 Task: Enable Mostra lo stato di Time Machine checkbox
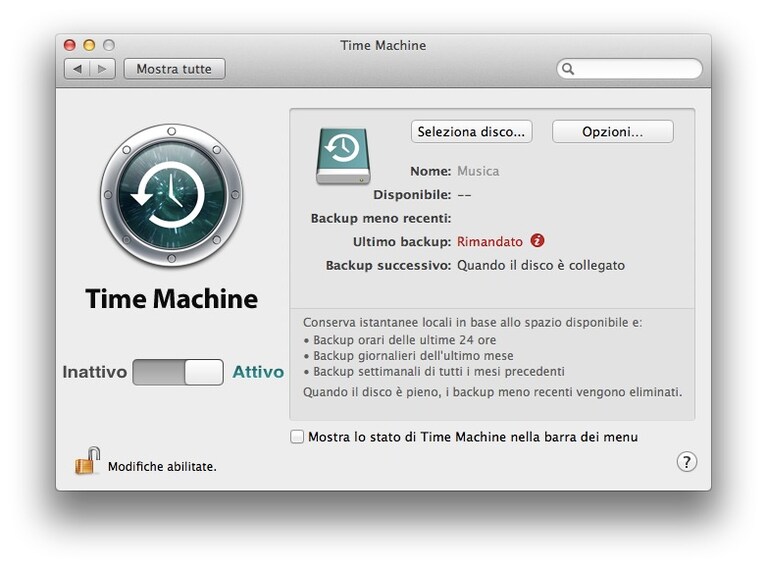click(297, 436)
